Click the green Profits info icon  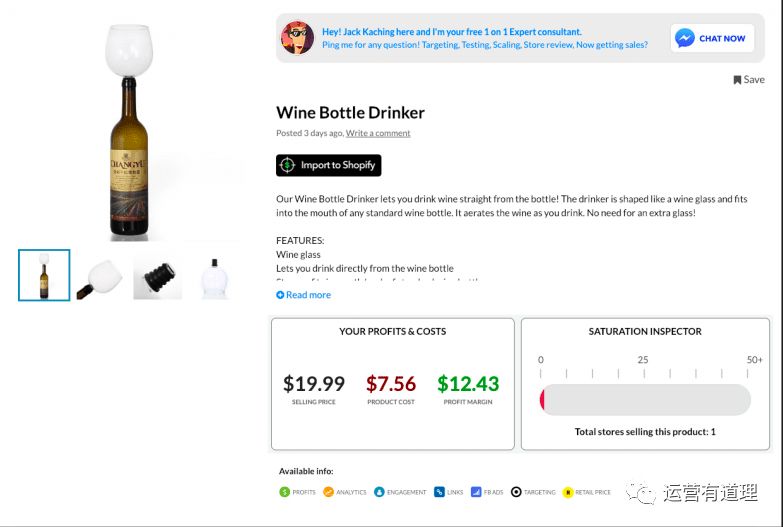(285, 492)
